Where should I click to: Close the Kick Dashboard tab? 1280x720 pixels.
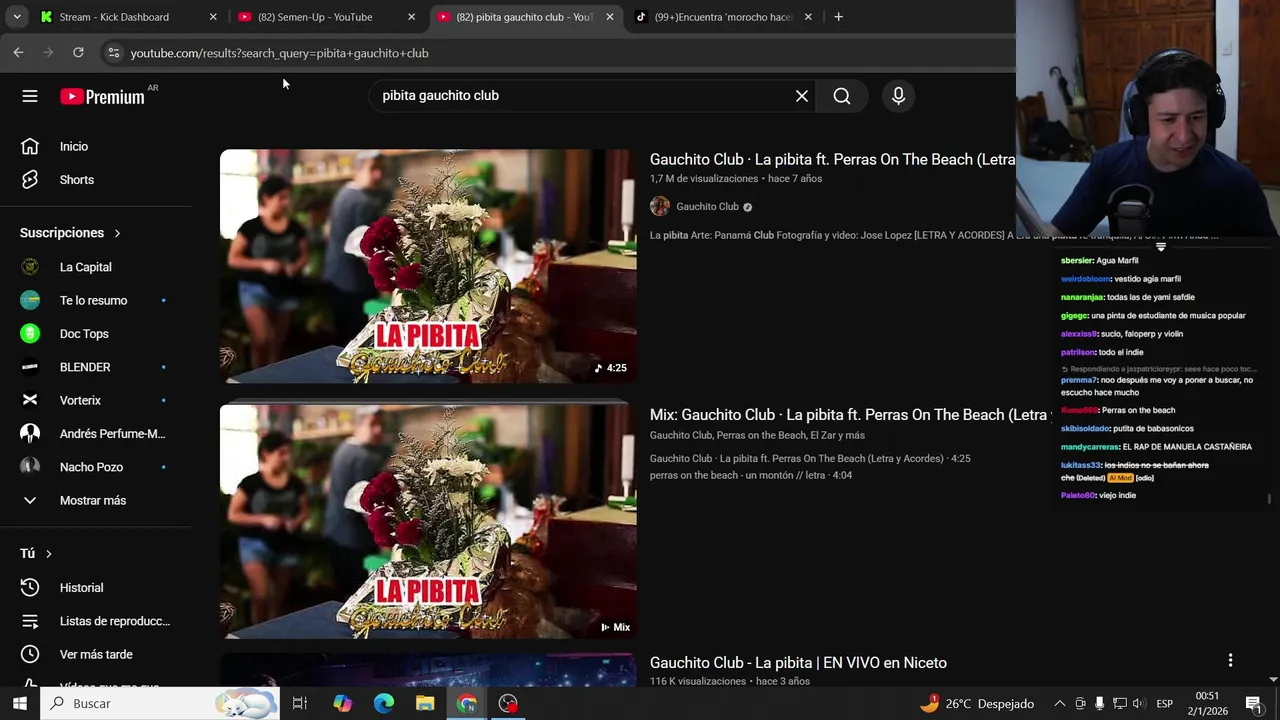213,17
